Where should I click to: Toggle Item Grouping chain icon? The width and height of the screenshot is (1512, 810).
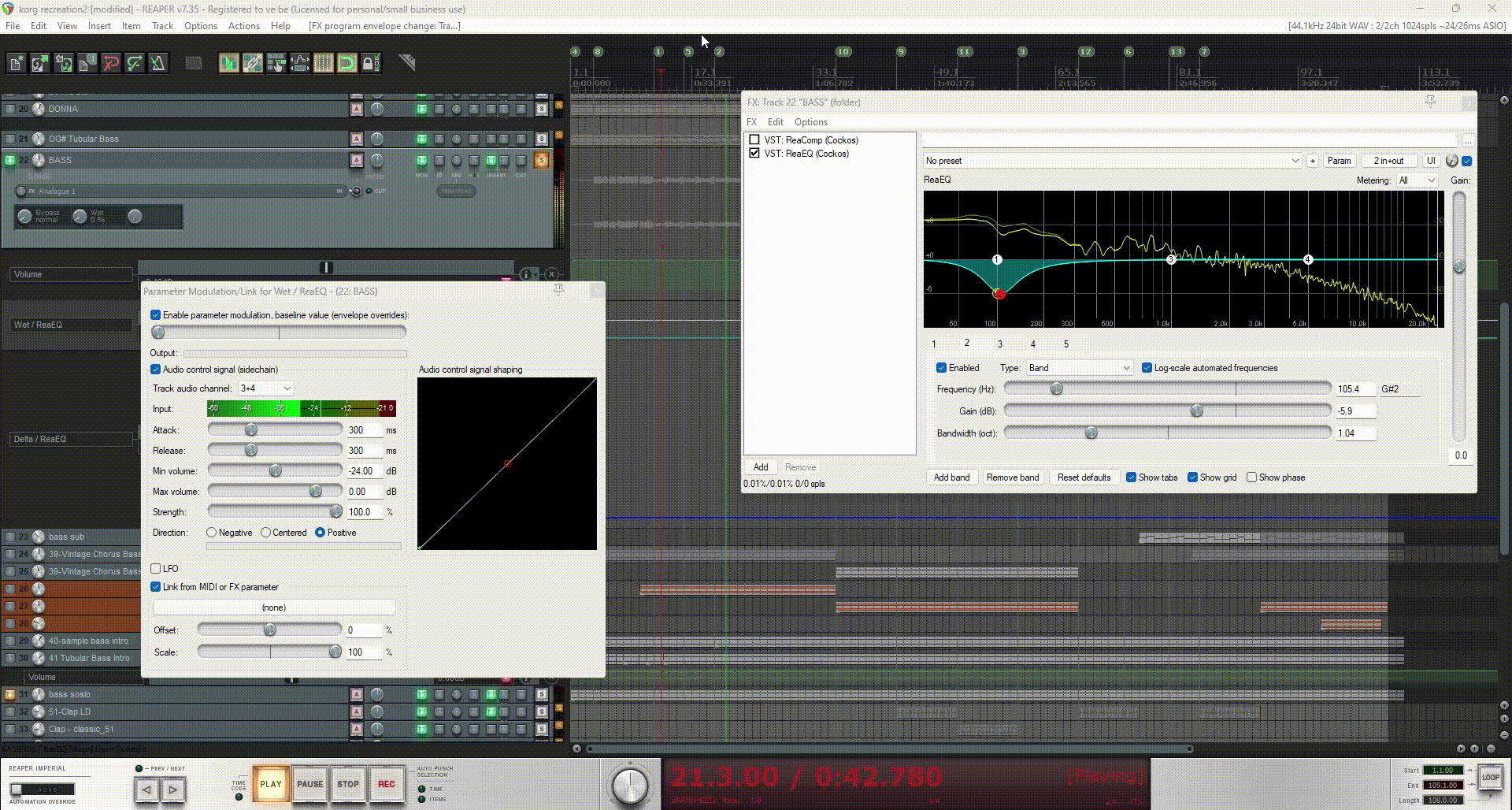253,63
